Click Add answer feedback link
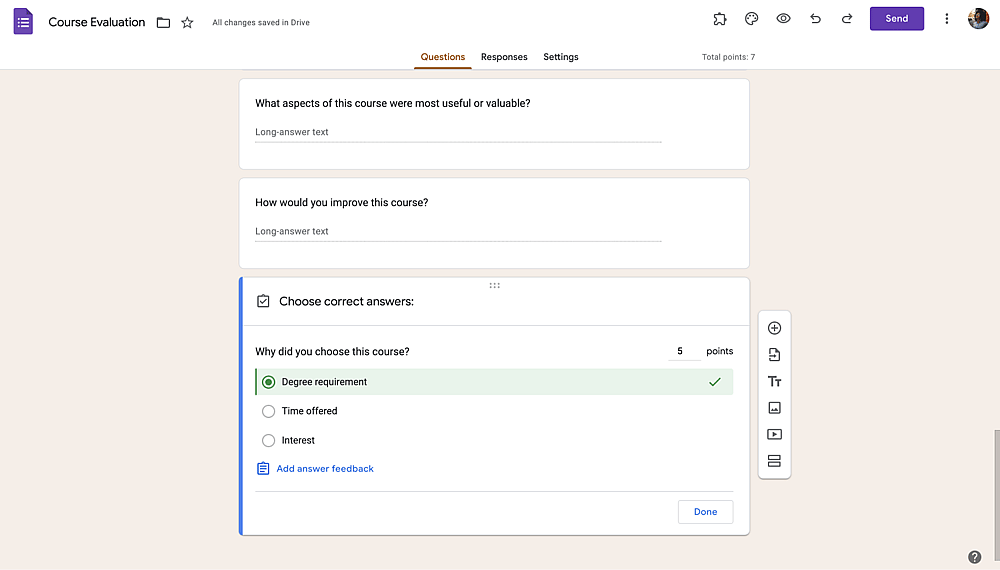Viewport: 1000px width, 570px height. coord(325,469)
